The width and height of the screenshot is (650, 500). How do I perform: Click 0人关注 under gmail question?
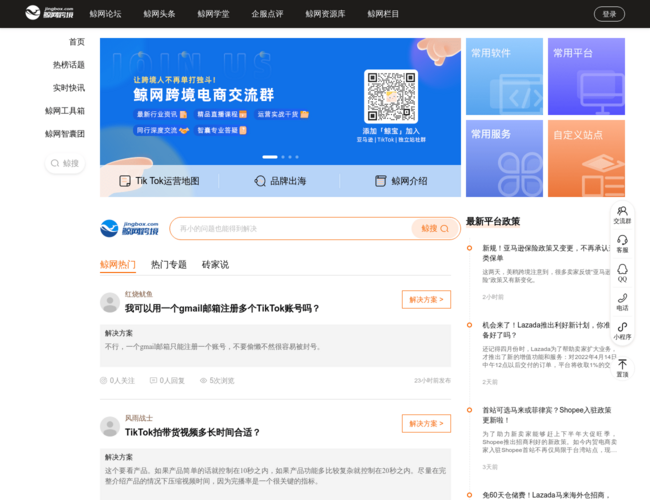tap(117, 381)
